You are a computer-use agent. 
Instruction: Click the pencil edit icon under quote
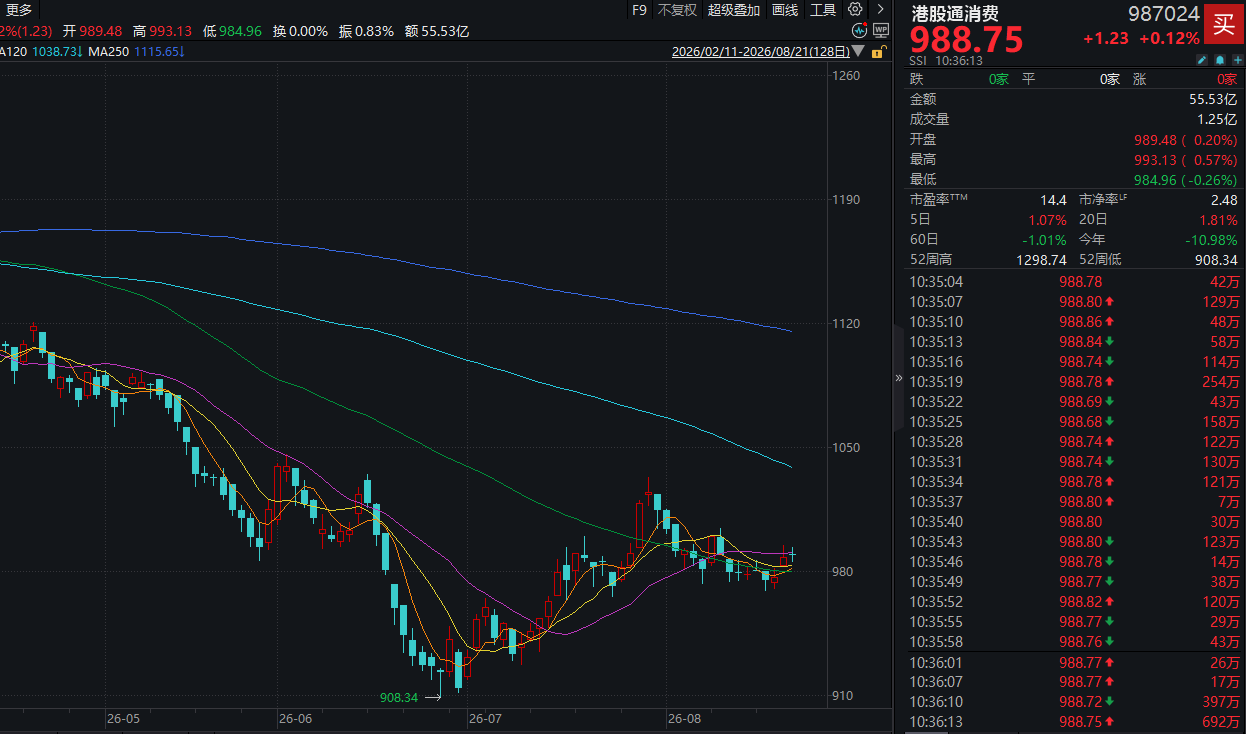pos(1203,60)
